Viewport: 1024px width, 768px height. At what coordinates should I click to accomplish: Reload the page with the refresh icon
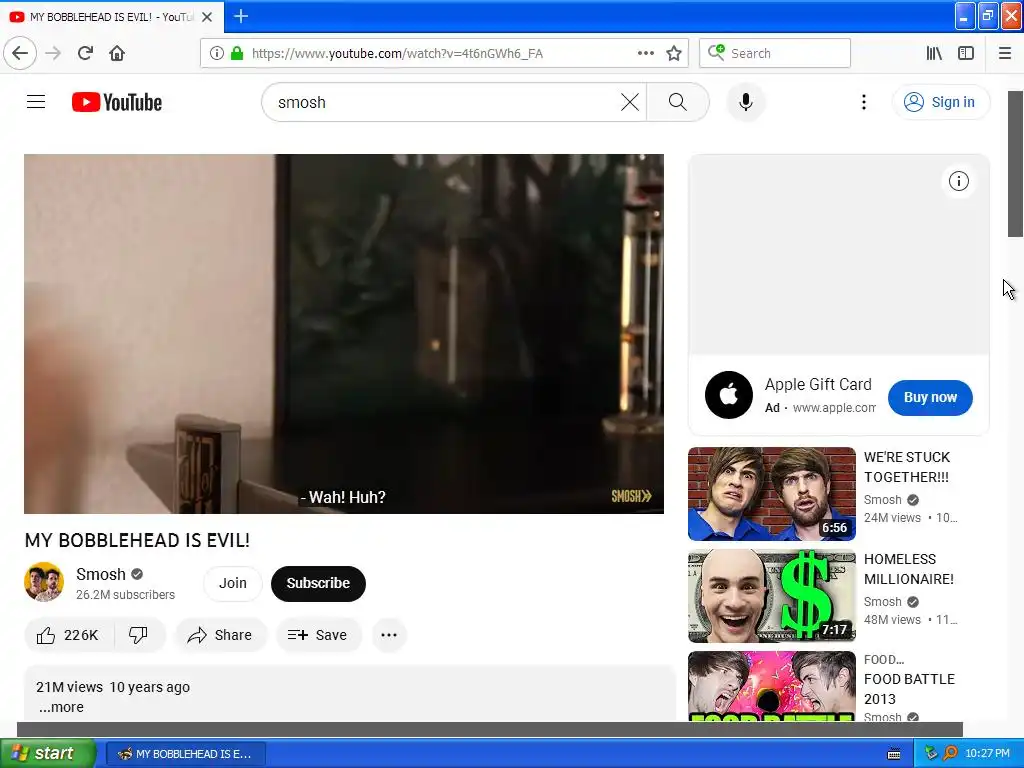click(85, 53)
